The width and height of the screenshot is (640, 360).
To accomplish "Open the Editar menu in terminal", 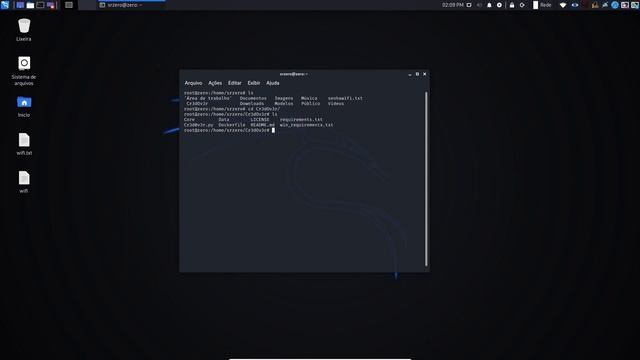I will tap(234, 83).
